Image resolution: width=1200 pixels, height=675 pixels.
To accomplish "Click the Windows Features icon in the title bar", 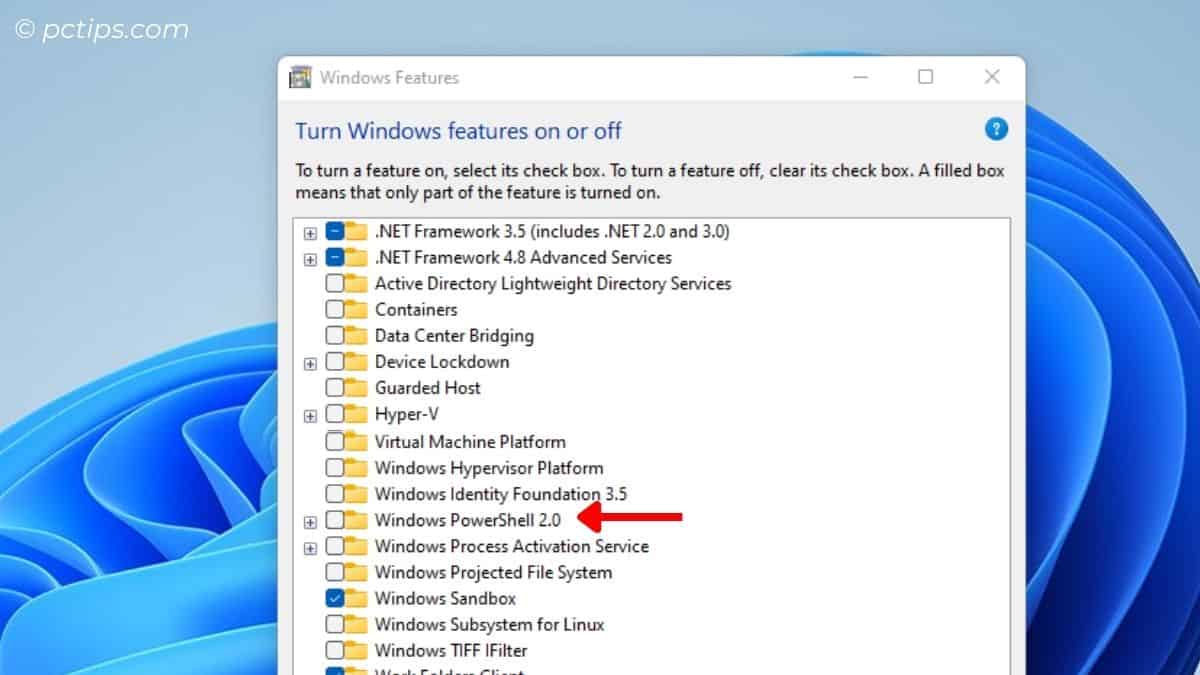I will (299, 77).
